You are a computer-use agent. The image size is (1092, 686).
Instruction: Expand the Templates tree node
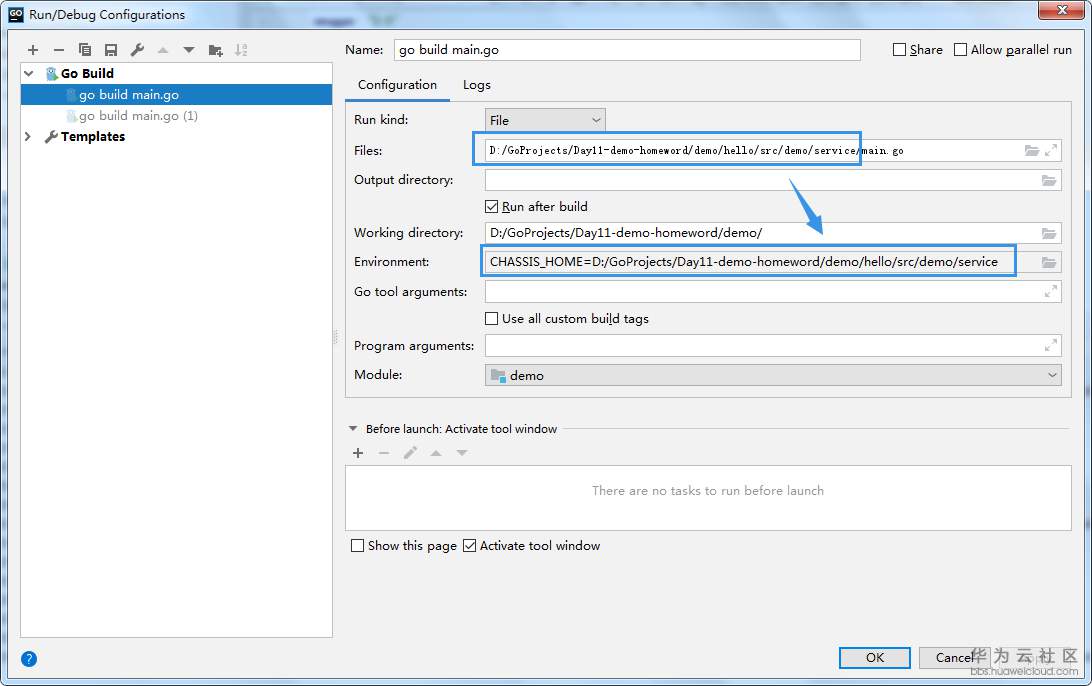[x=28, y=137]
